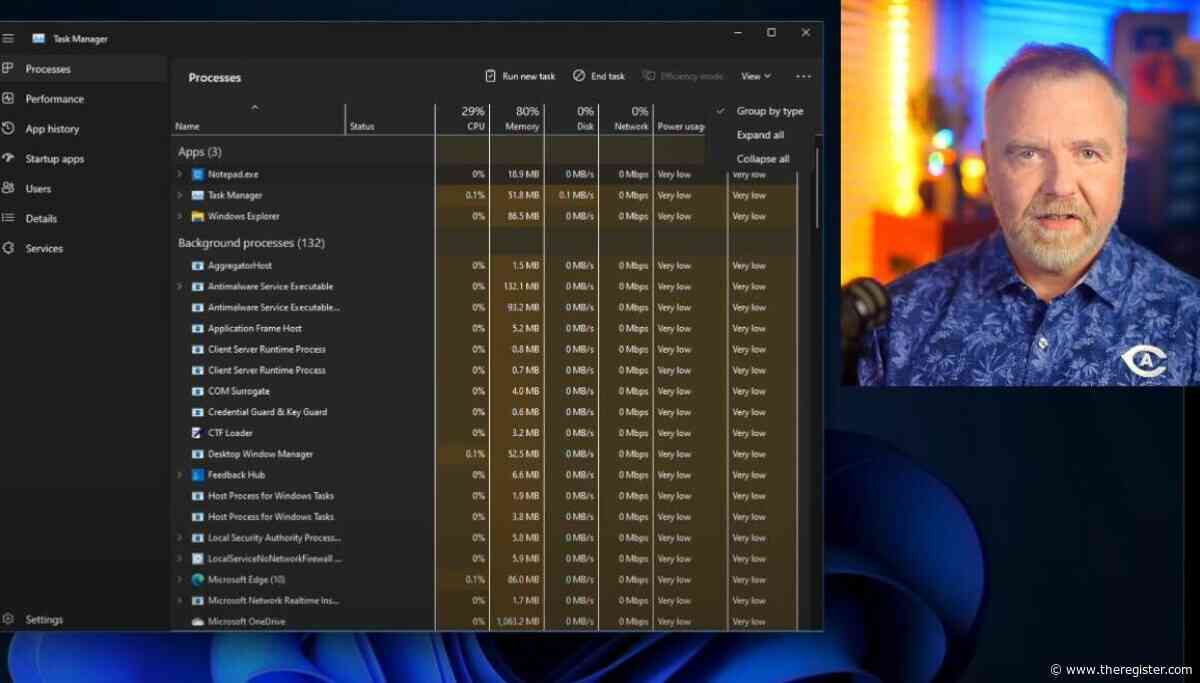Click the Desktop Window Manager icon
Viewport: 1200px width, 683px height.
point(197,454)
